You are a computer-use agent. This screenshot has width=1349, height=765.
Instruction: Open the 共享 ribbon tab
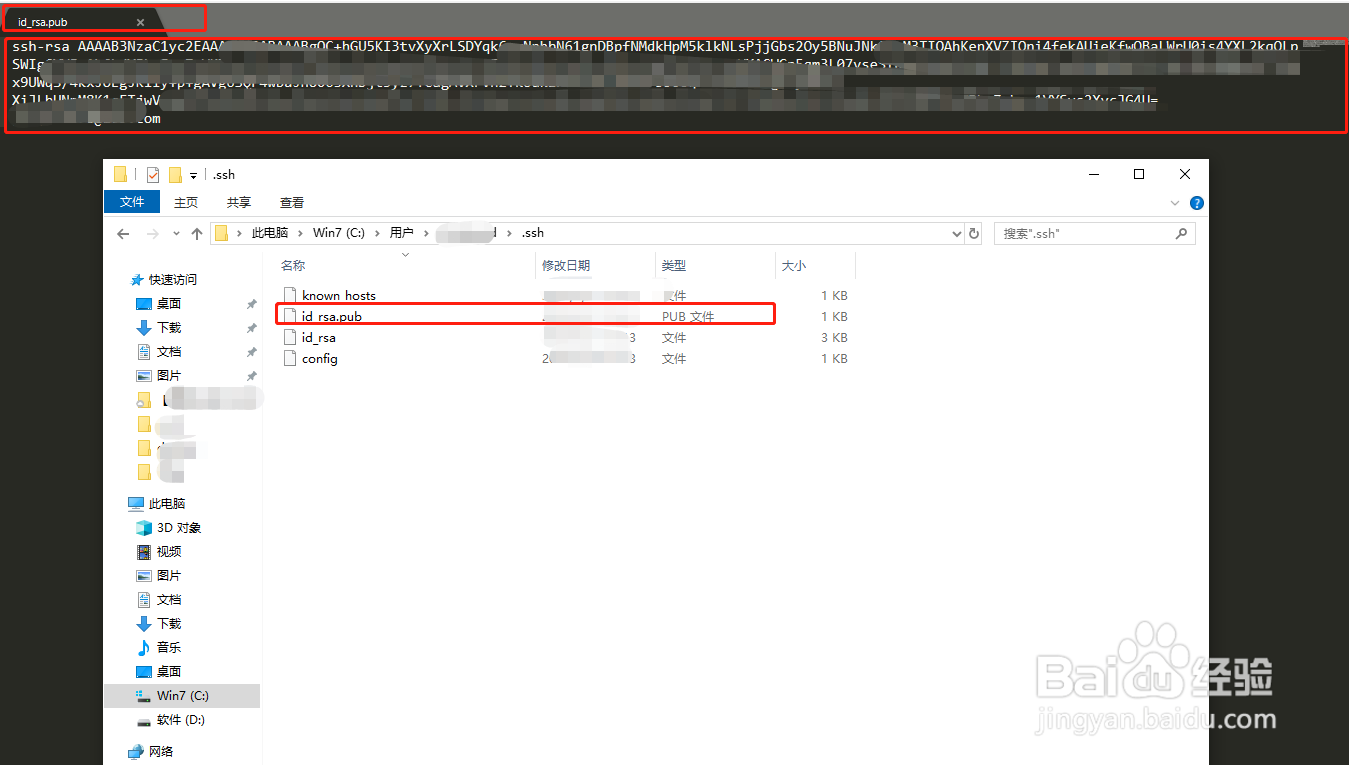[239, 202]
